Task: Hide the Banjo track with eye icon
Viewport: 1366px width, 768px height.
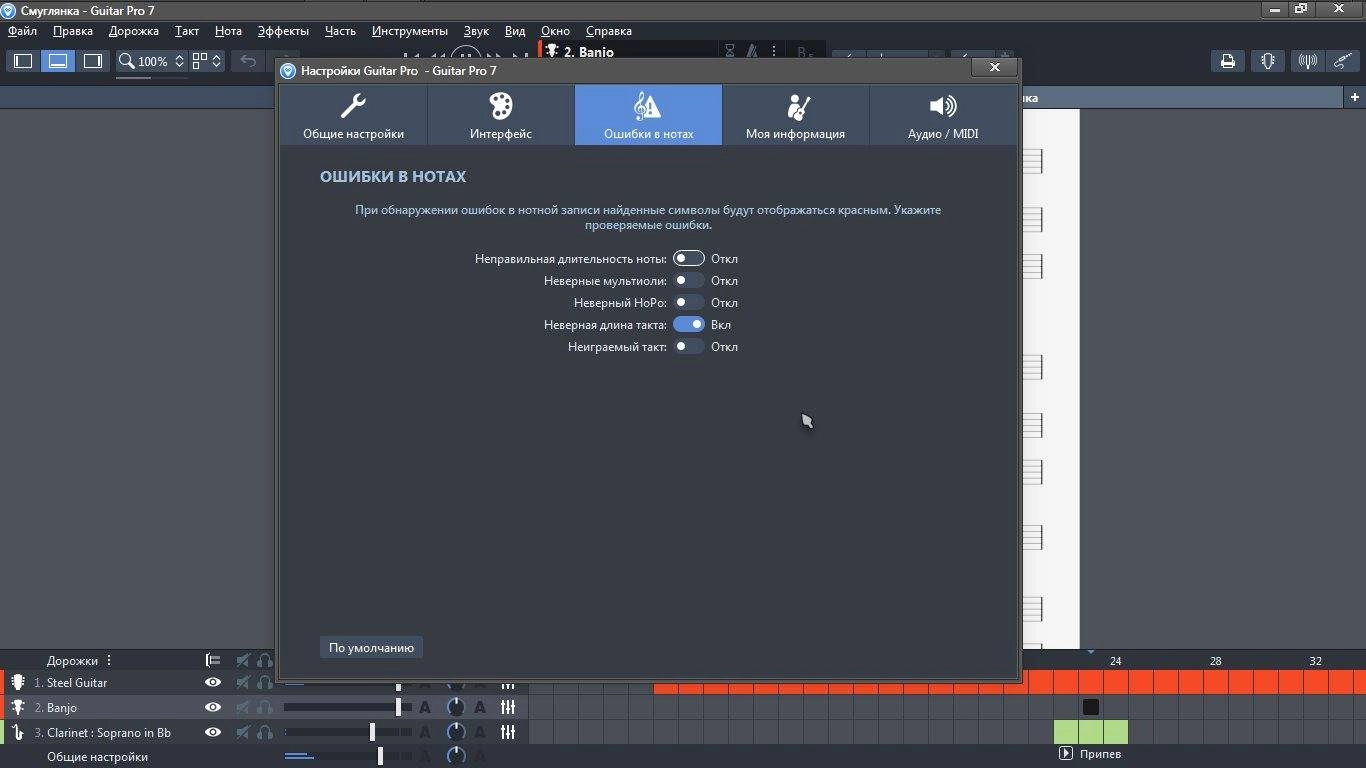Action: (212, 707)
